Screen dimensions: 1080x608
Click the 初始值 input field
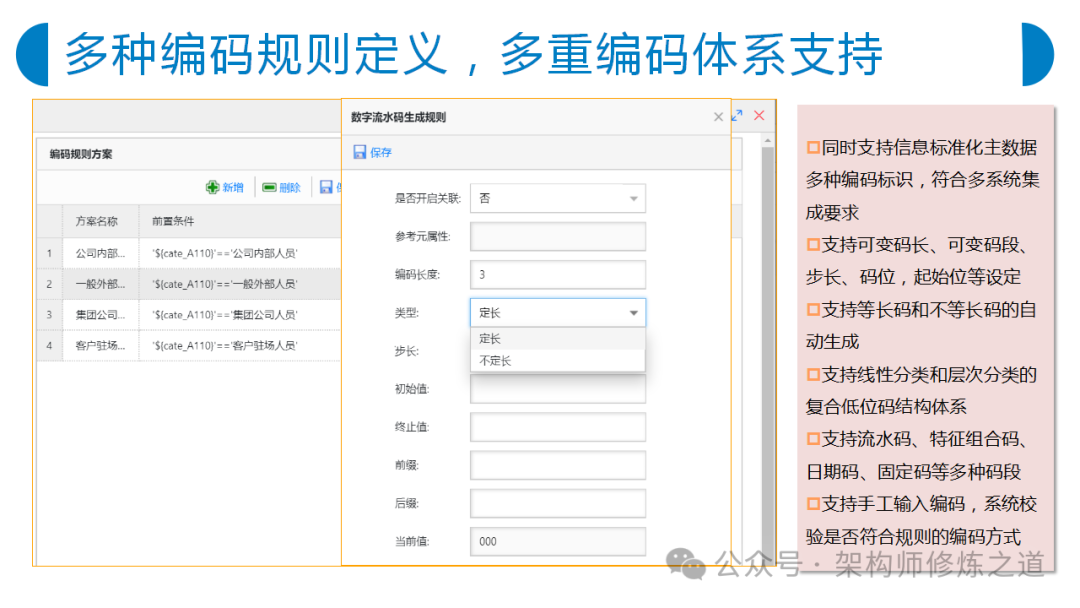[x=558, y=389]
